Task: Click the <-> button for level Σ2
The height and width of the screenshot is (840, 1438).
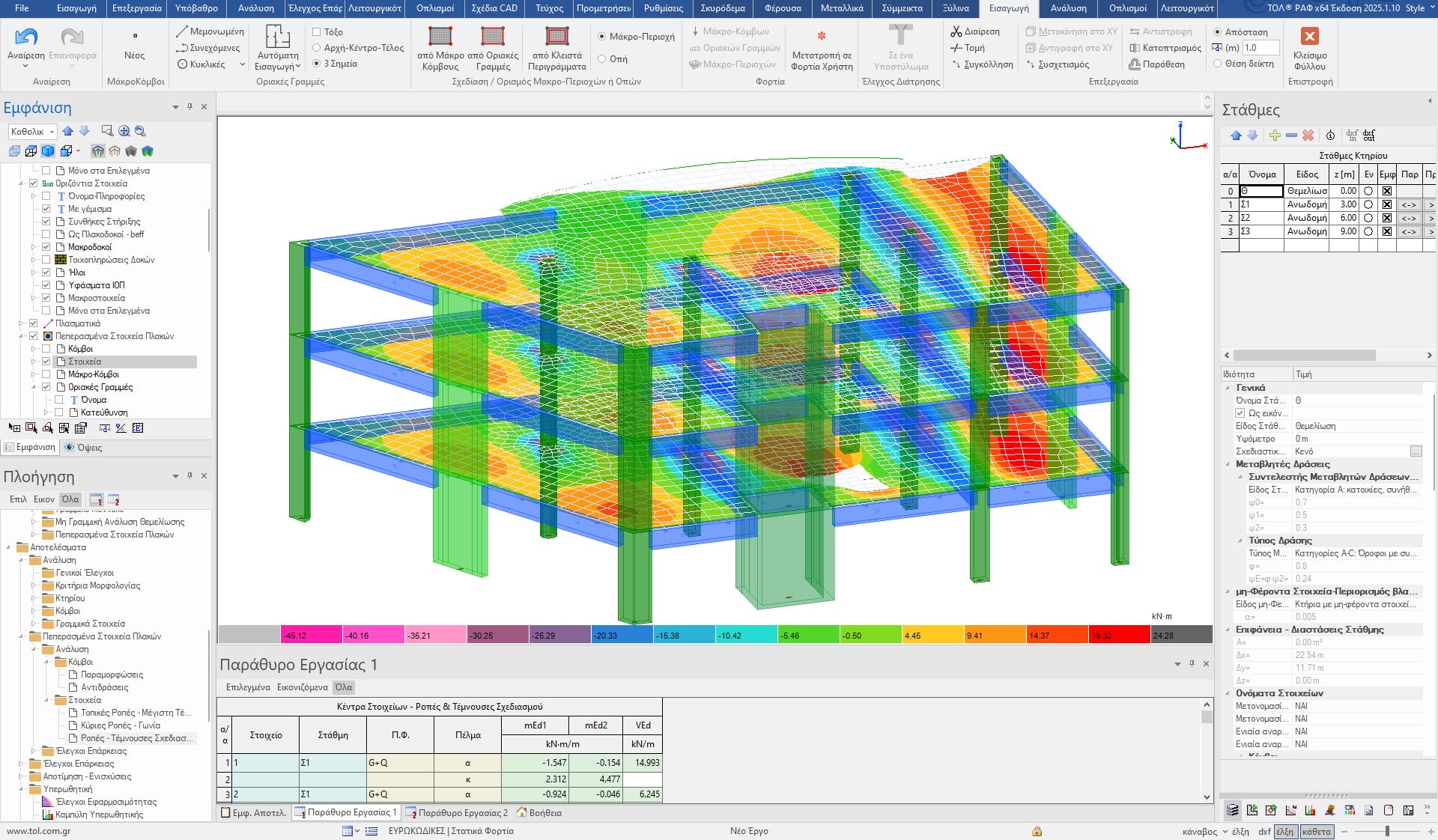Action: click(x=1408, y=218)
